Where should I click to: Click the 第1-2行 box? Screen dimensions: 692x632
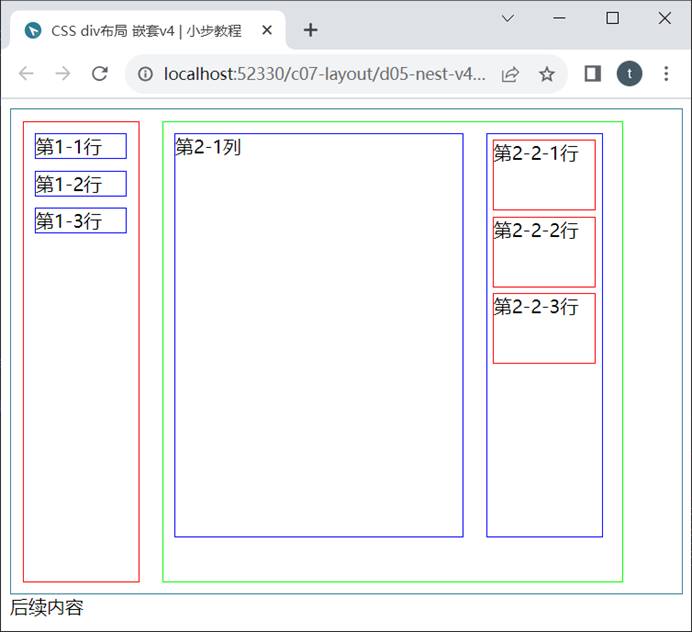point(80,184)
